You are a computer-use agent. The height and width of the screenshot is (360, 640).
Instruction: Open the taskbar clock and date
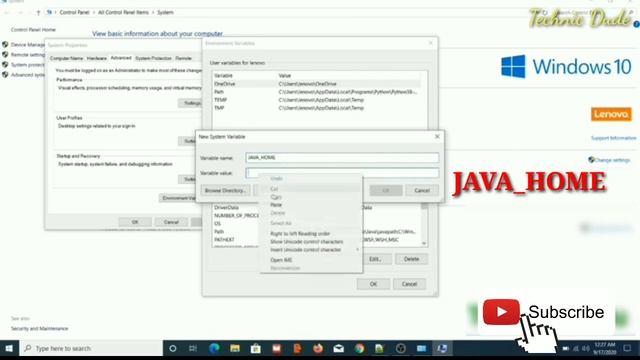point(605,348)
